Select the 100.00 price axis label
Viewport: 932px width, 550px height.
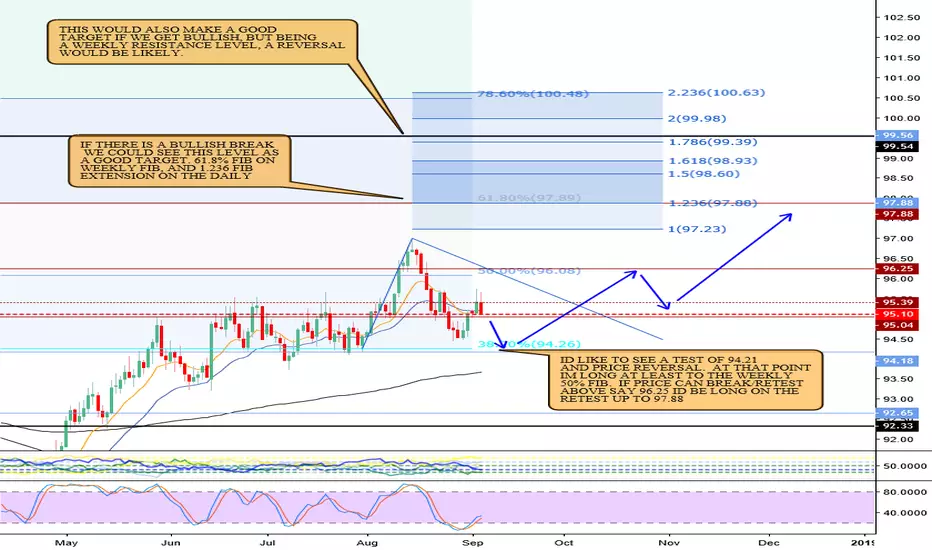901,118
